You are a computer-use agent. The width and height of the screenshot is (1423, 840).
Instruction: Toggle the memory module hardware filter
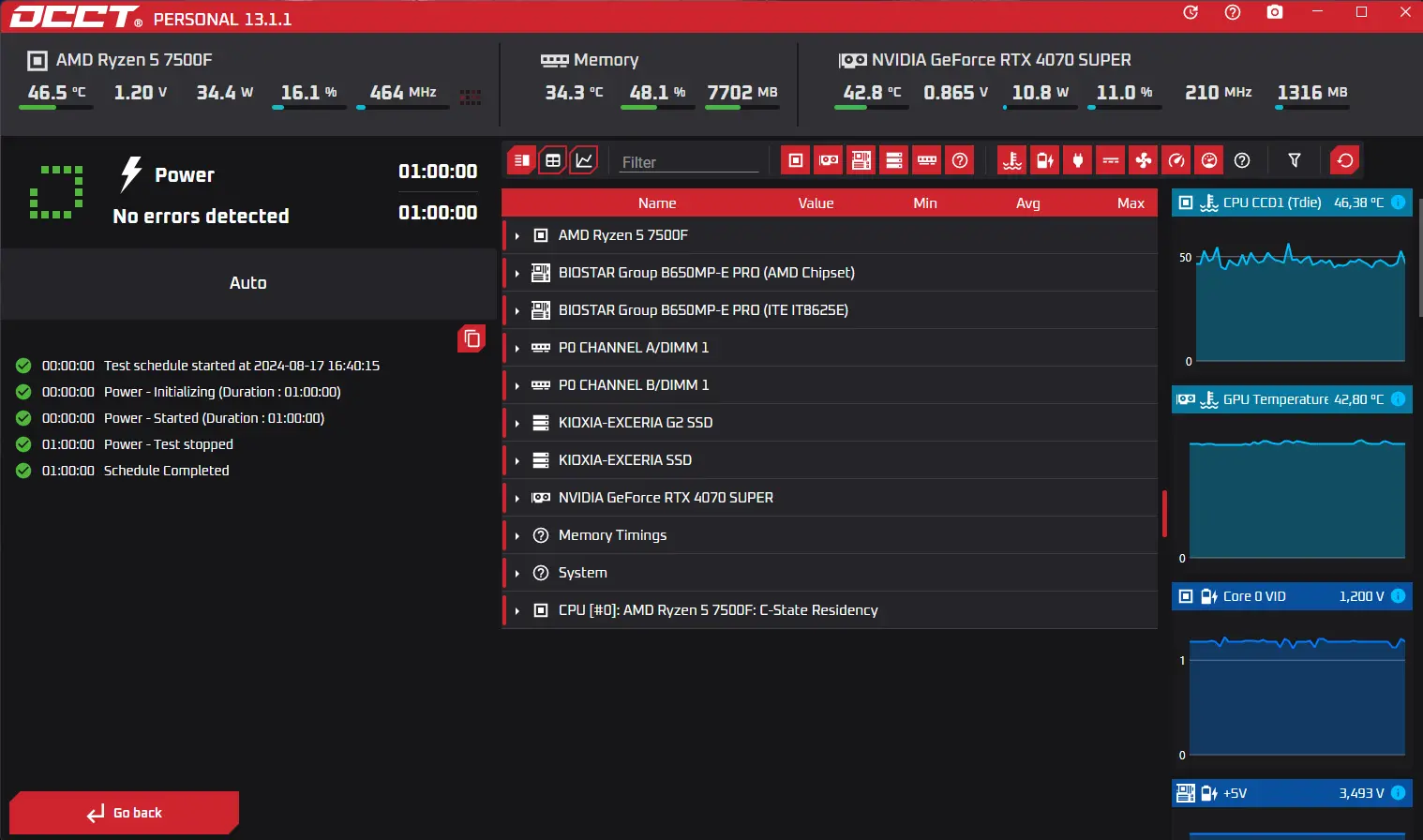click(x=927, y=160)
